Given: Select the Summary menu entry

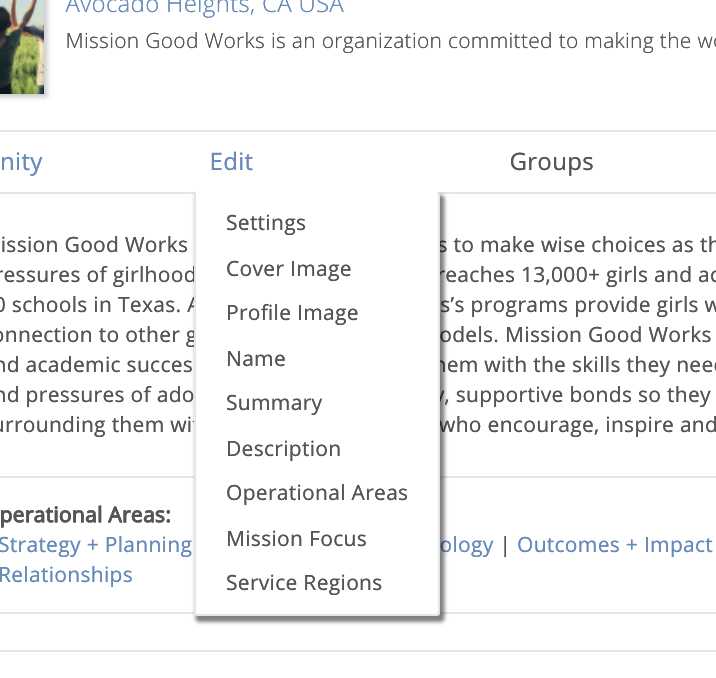Looking at the screenshot, I should coord(274,403).
